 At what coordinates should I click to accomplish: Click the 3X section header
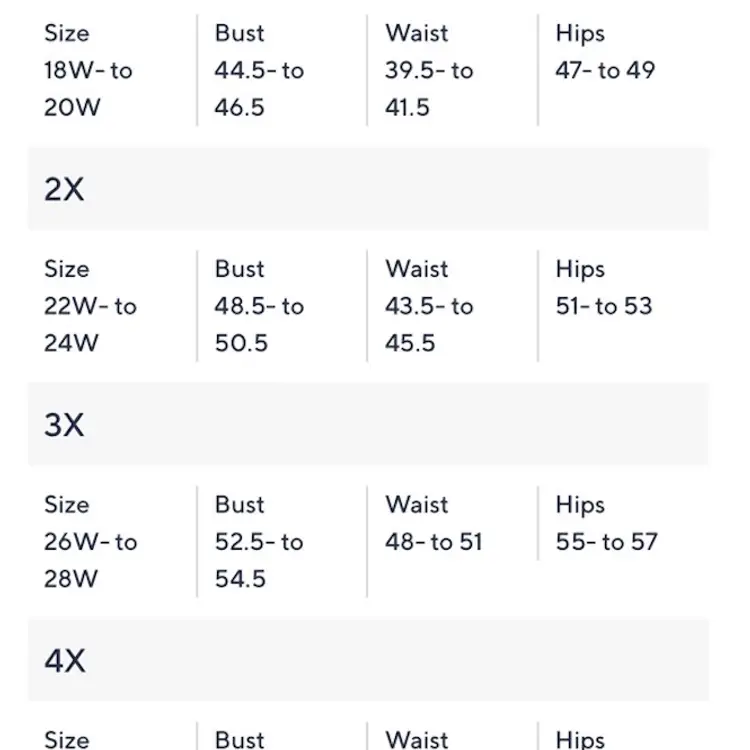pos(65,425)
